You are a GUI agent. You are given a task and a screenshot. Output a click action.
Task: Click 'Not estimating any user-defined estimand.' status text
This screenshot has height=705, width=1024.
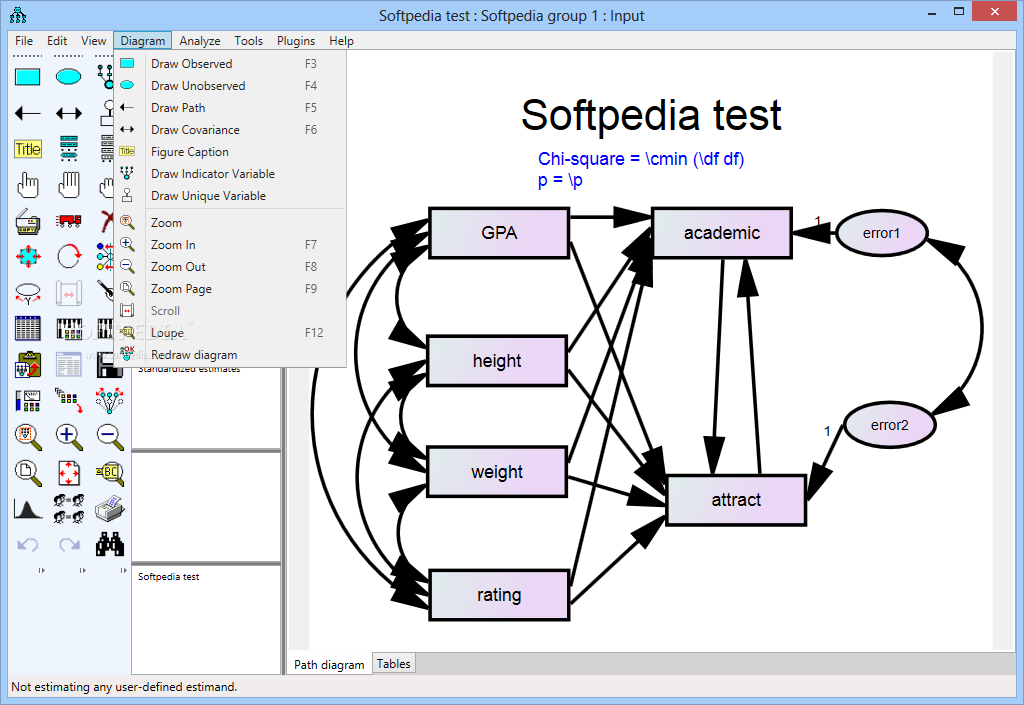(x=124, y=687)
